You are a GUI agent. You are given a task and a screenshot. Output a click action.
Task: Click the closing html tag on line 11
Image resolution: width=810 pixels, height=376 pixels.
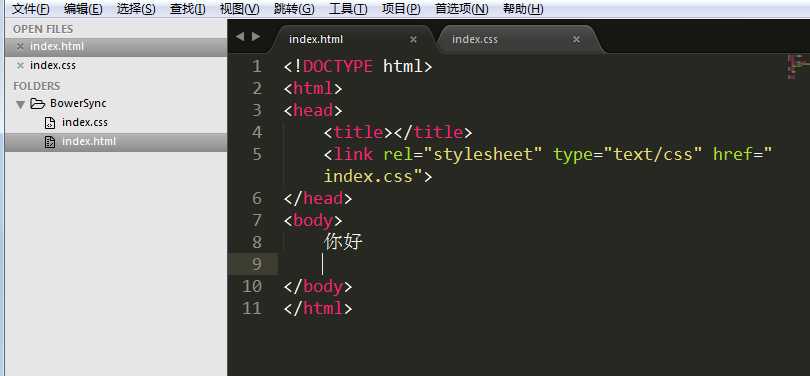(318, 308)
